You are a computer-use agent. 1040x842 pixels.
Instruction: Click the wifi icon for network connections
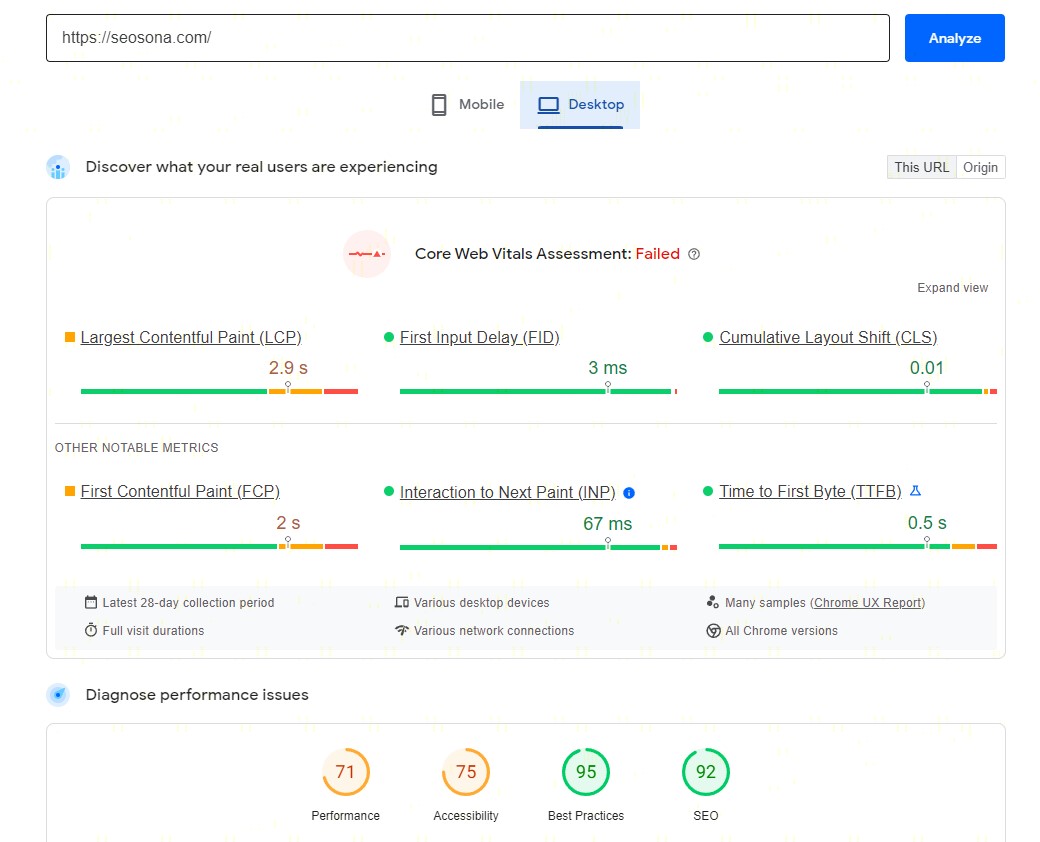pos(401,630)
